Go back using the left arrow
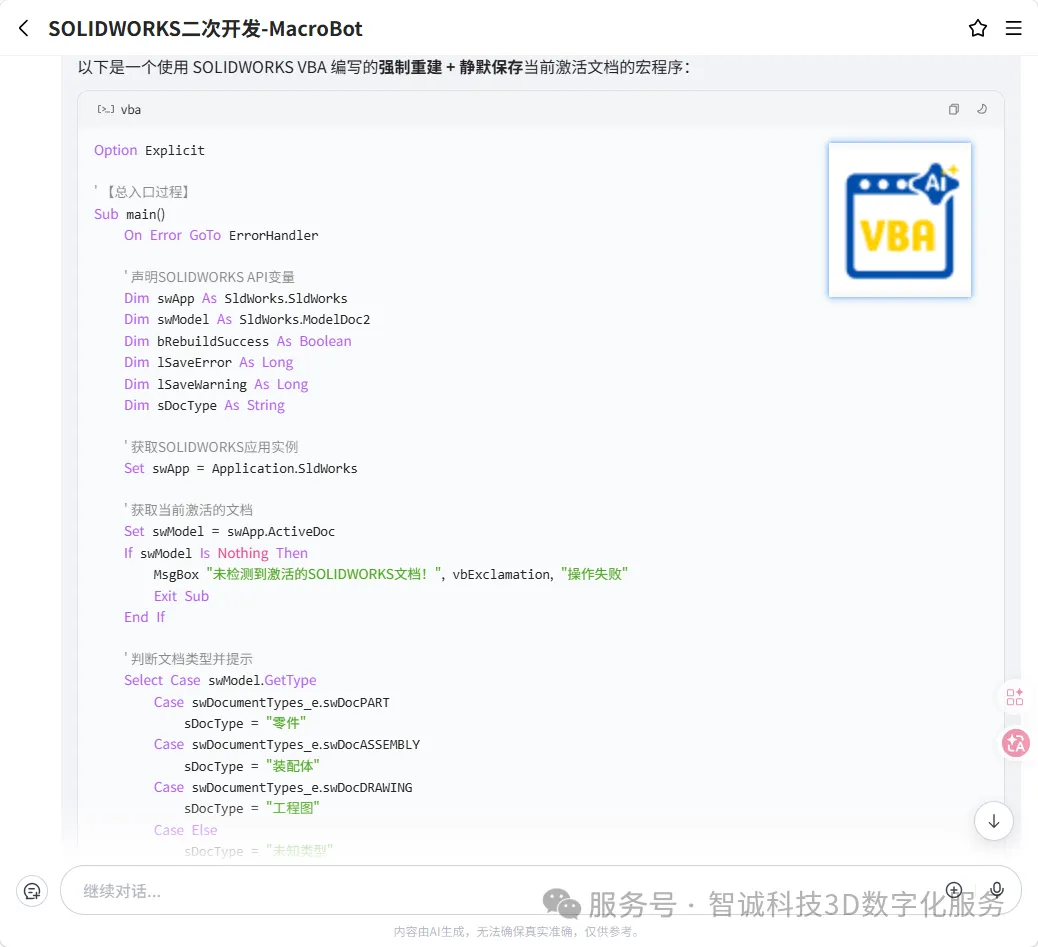Viewport: 1038px width, 947px height. [24, 28]
